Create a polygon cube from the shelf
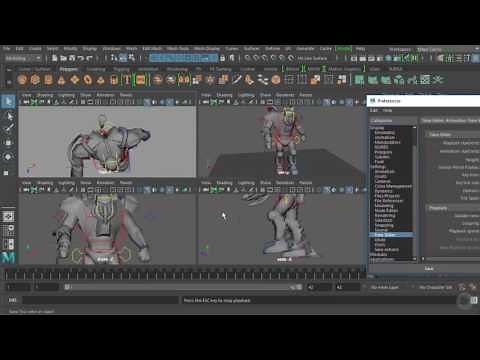This screenshot has height=360, width=480. (x=35, y=80)
